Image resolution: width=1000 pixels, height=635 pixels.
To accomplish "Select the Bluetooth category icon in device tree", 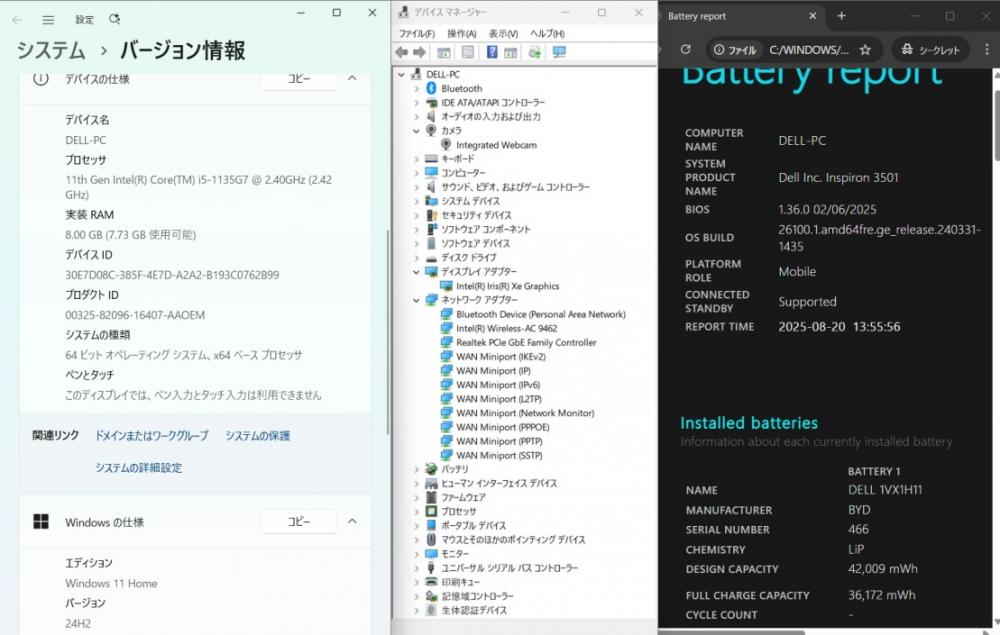I will coord(431,89).
